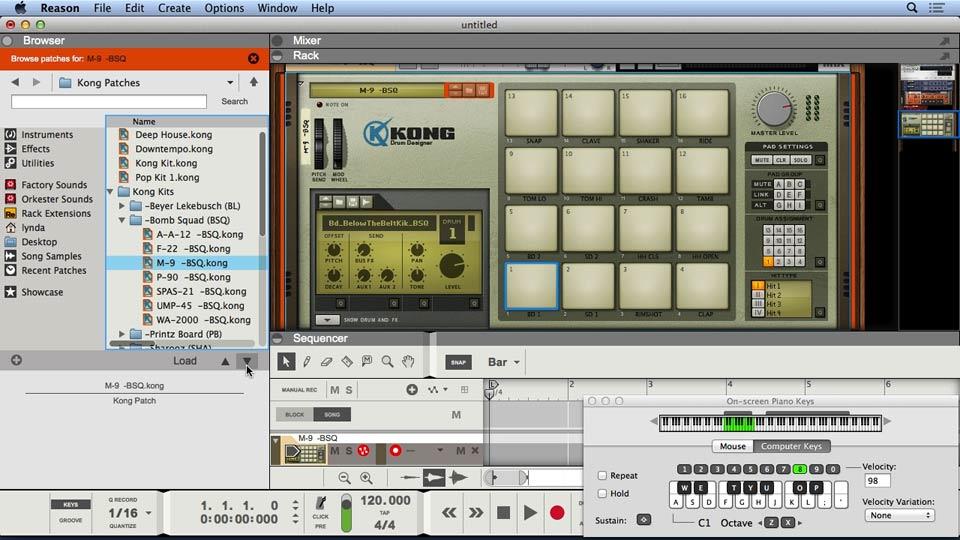Open the Create menu
Screen dimensions: 960x540
[x=174, y=8]
